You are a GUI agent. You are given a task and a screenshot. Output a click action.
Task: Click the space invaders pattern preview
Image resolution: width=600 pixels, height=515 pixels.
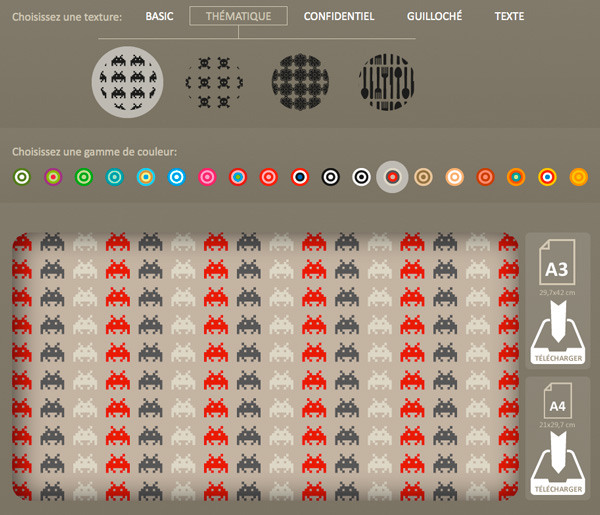265,367
